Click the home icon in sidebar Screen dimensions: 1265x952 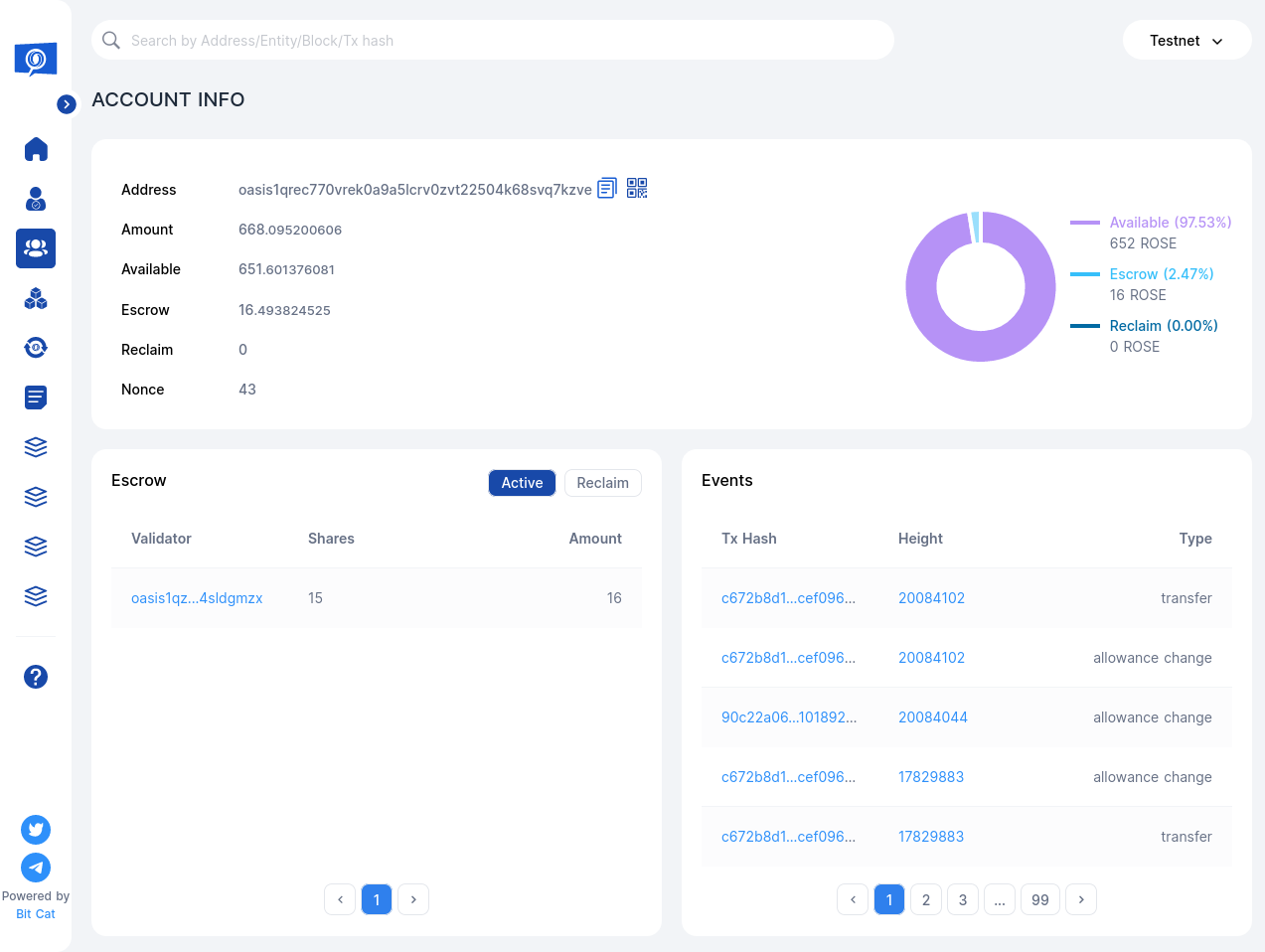(36, 149)
